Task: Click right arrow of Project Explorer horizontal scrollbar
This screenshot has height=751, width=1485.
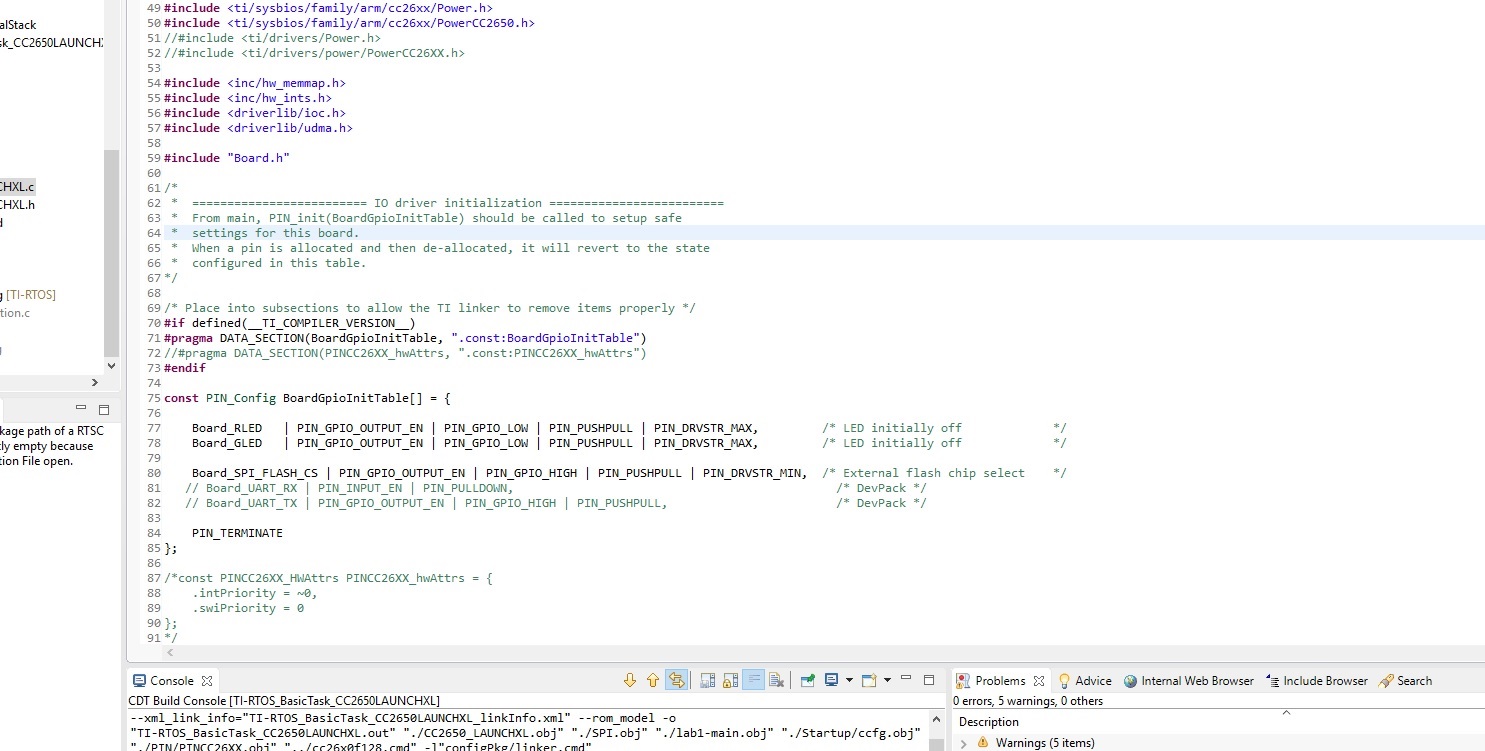Action: (x=95, y=382)
